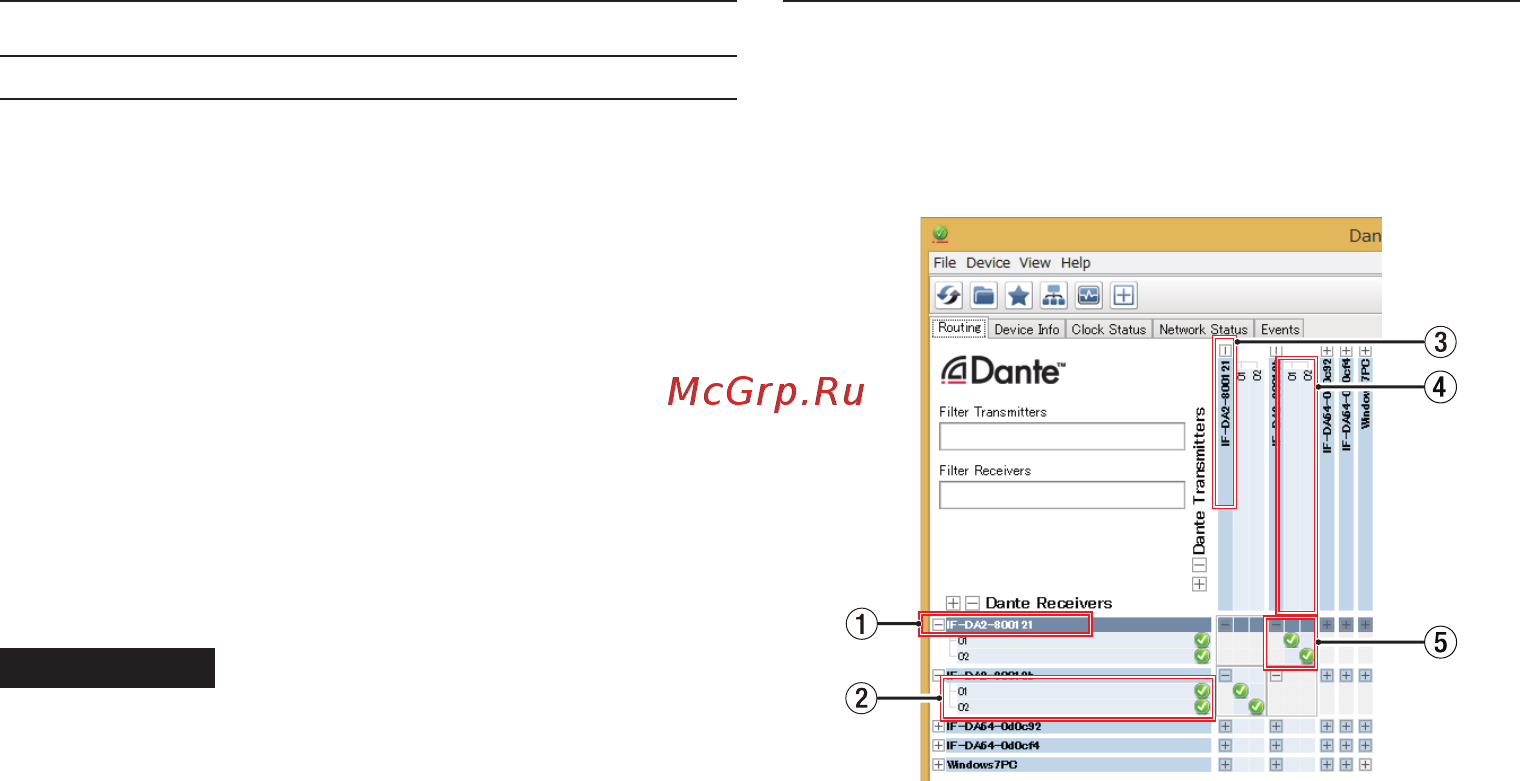
Task: Expand grid cell: Windows7PC receiver, Windows7PC transmitter
Action: (x=1365, y=765)
